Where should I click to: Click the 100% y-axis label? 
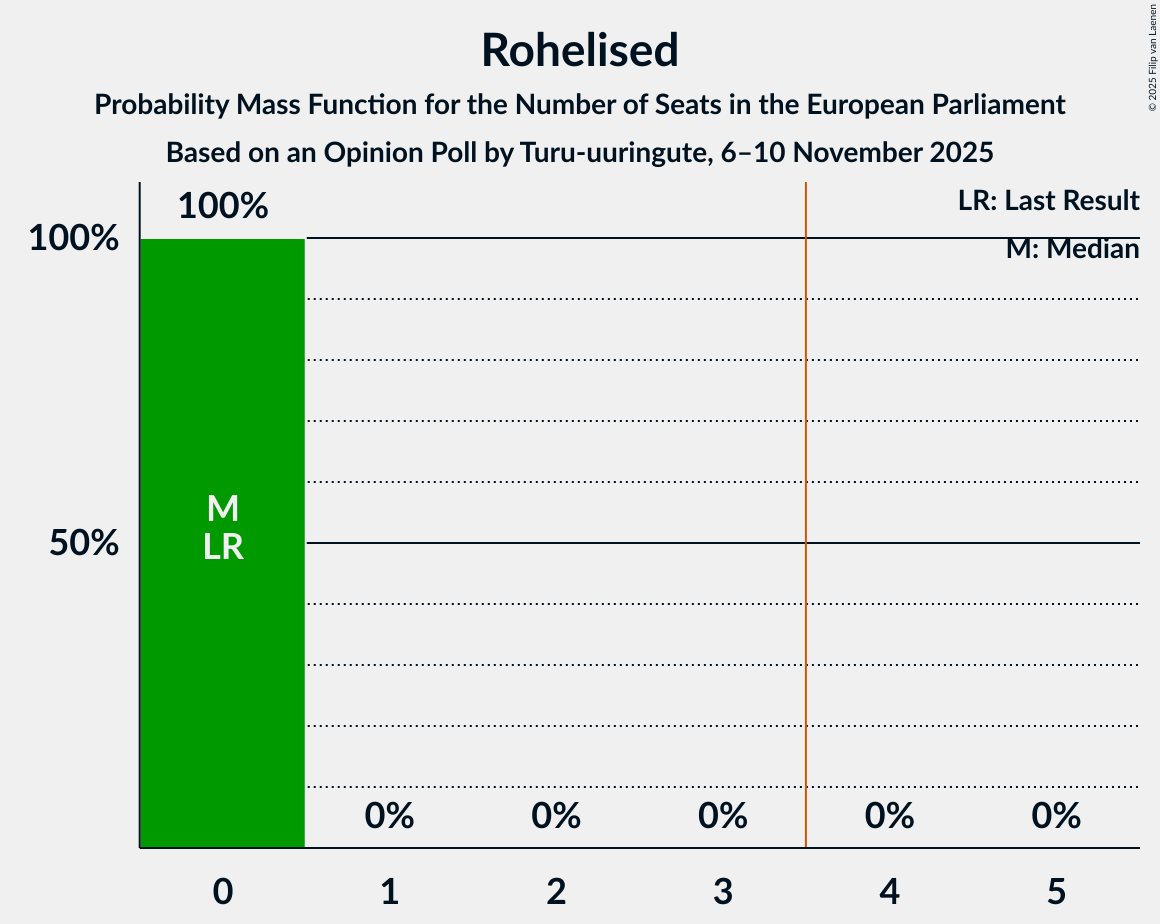(73, 239)
